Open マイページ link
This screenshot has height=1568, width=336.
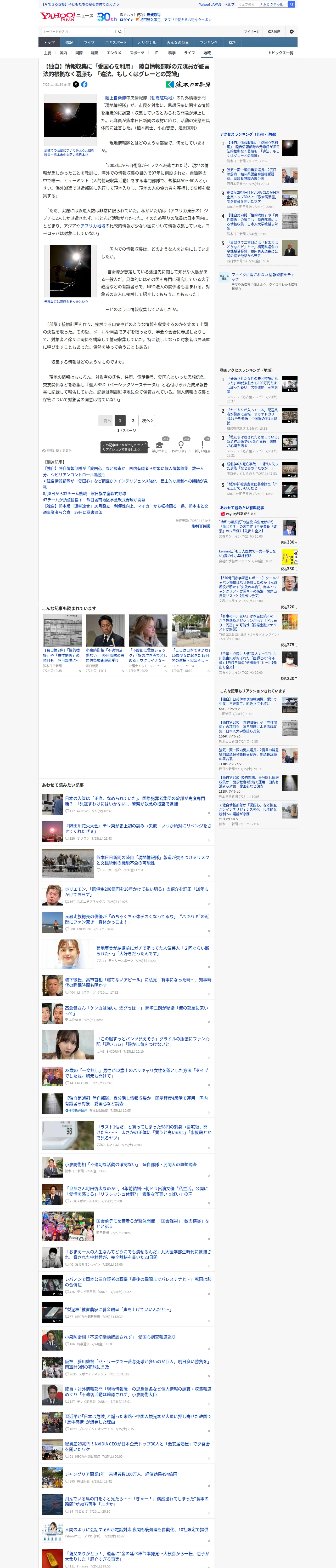252,32
